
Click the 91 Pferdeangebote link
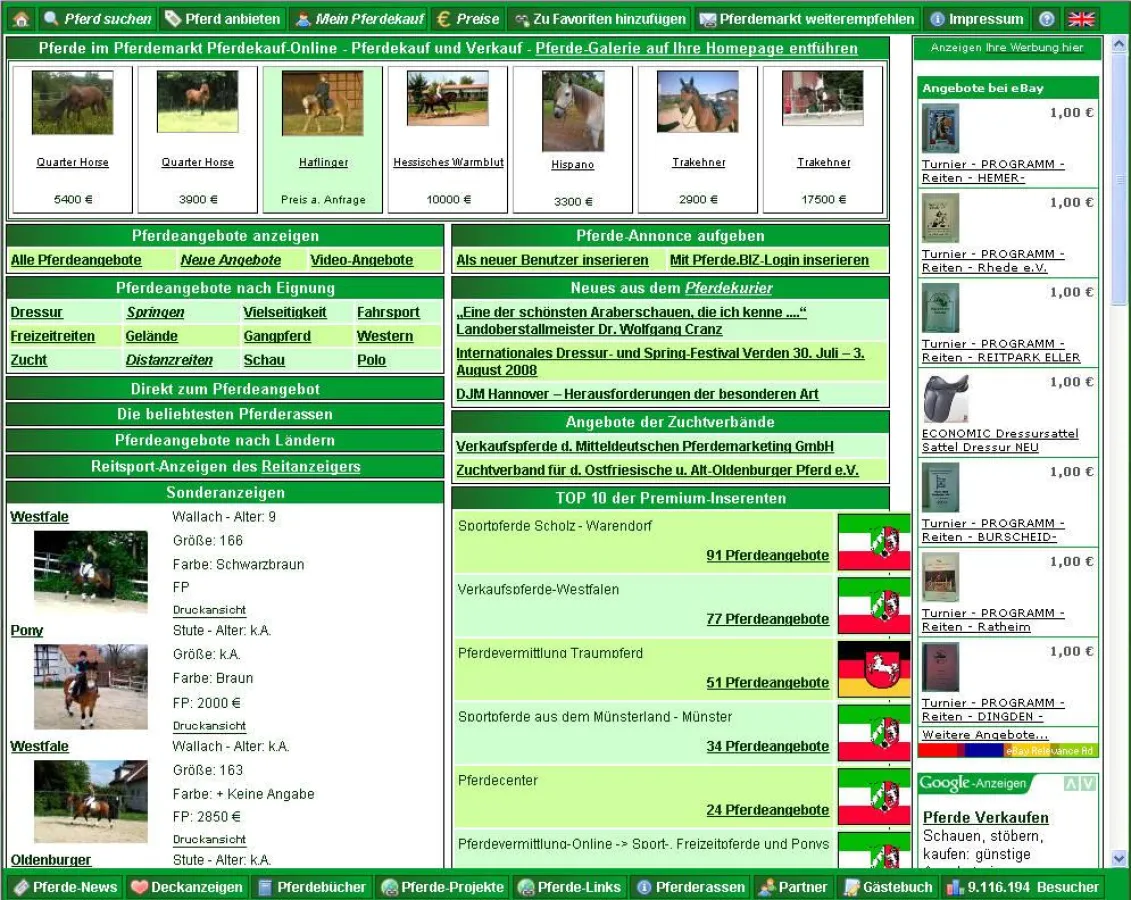(x=767, y=556)
